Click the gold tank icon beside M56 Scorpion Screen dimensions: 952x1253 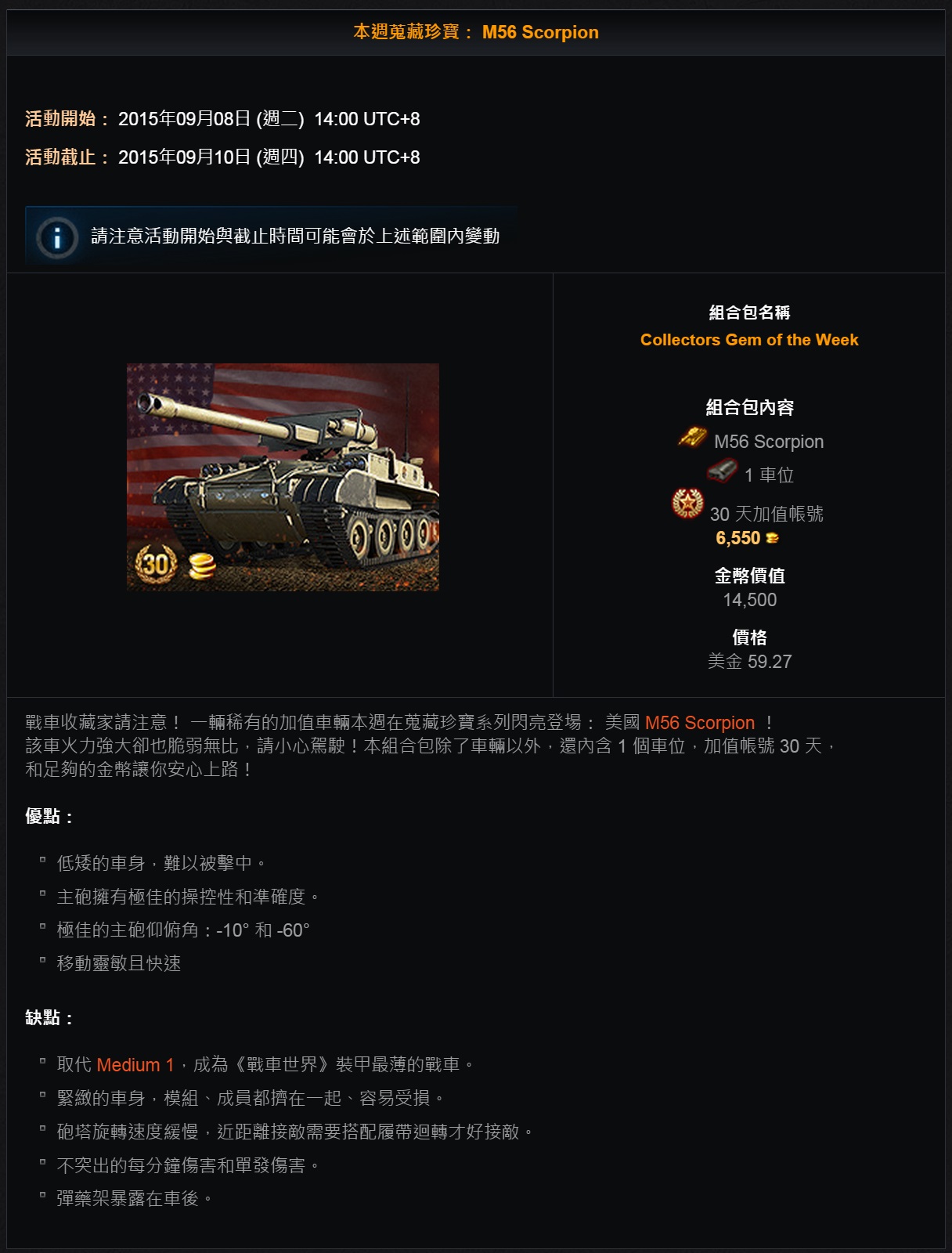point(692,437)
